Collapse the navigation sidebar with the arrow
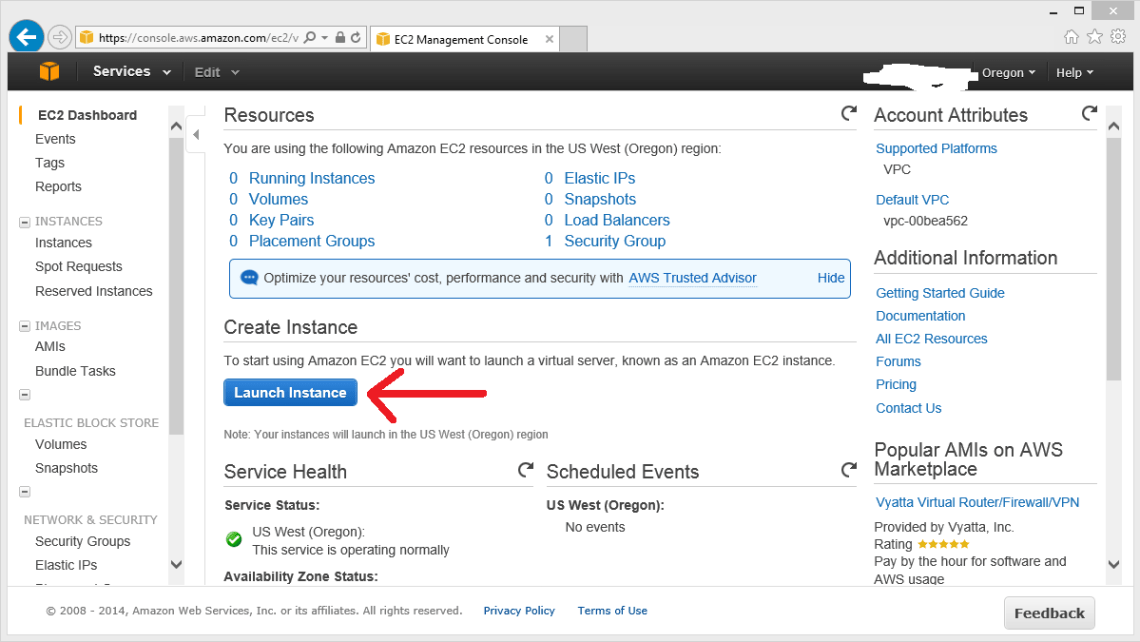 (196, 134)
